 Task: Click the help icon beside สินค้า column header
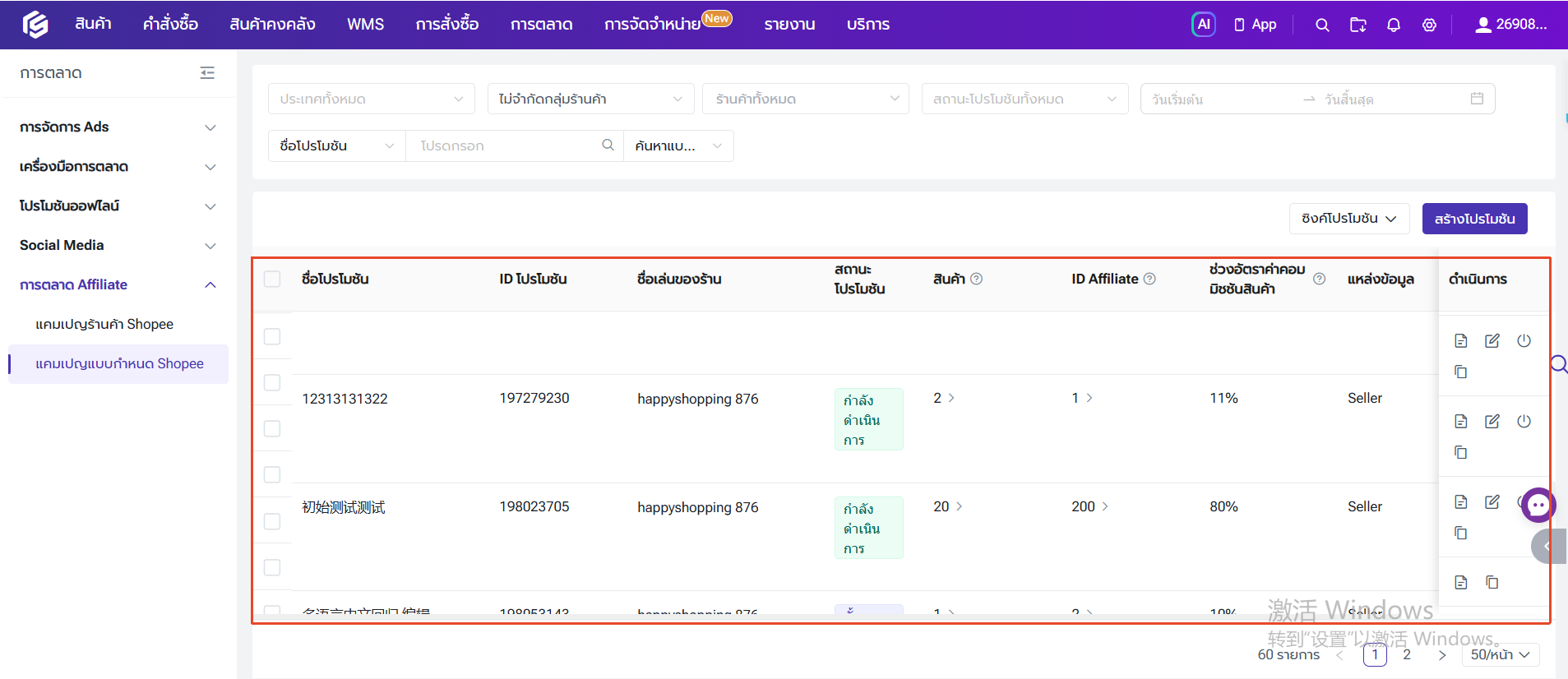(976, 279)
